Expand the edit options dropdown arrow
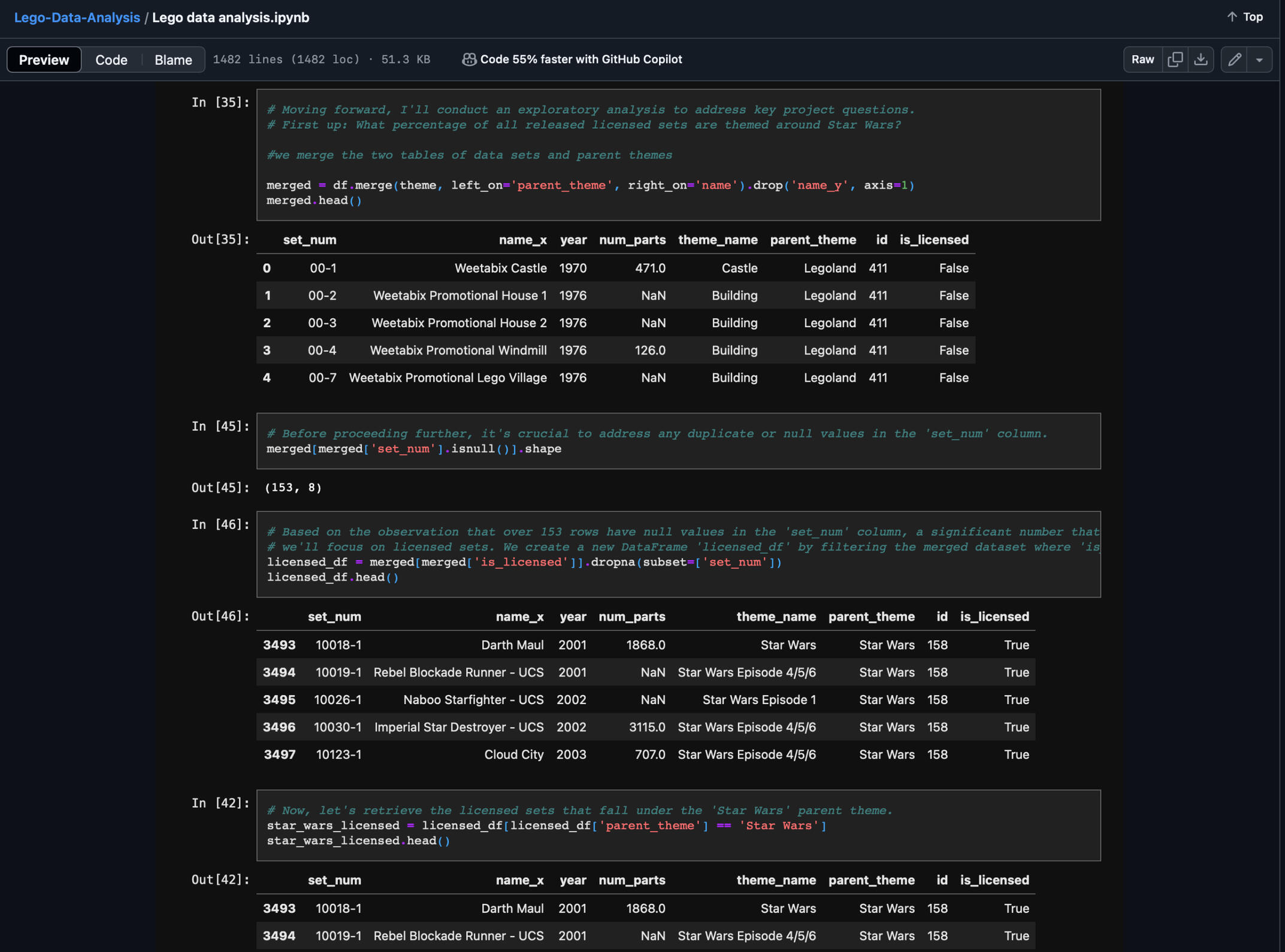This screenshot has height=952, width=1285. pos(1259,59)
